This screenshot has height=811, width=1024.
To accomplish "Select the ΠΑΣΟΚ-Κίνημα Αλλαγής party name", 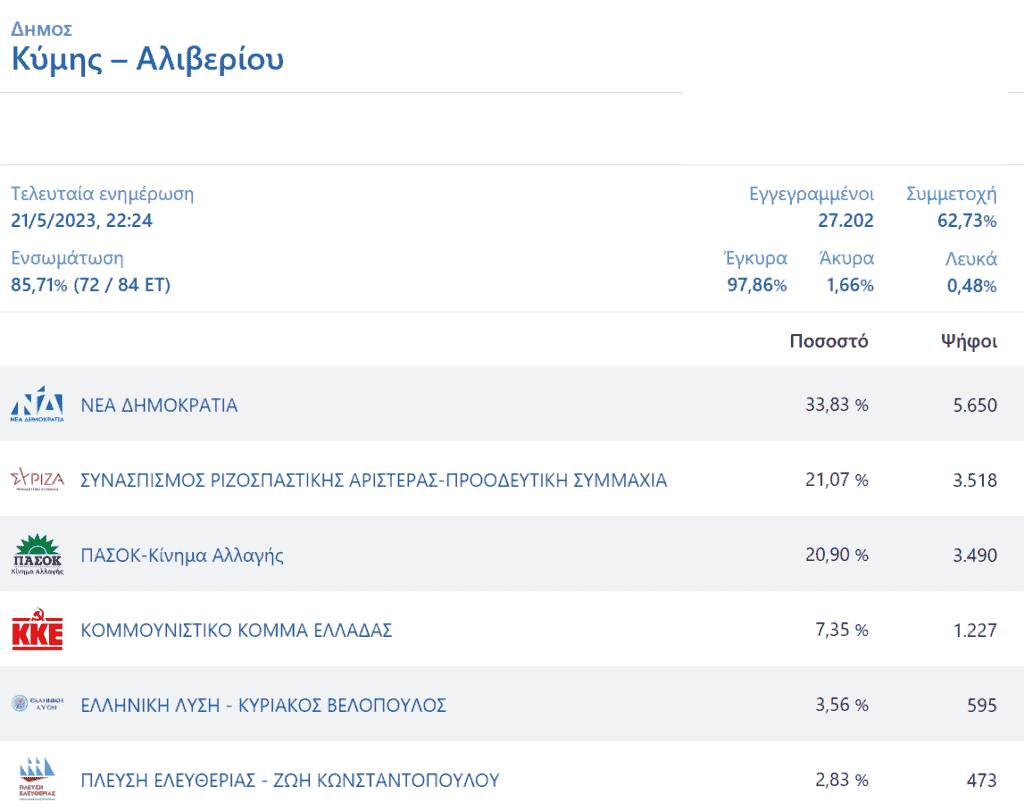I will click(x=182, y=556).
